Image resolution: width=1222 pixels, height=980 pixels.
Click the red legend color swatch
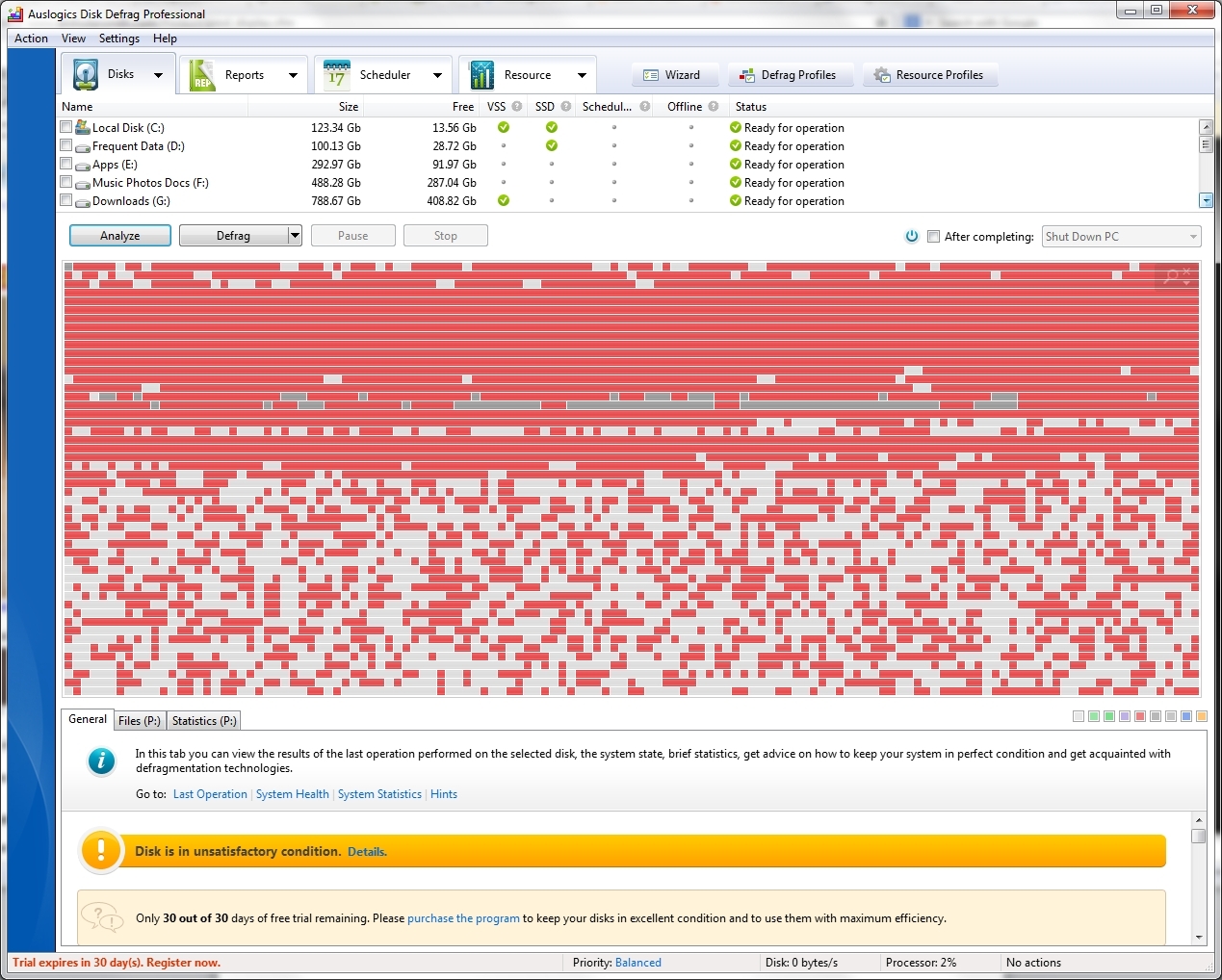(x=1140, y=716)
